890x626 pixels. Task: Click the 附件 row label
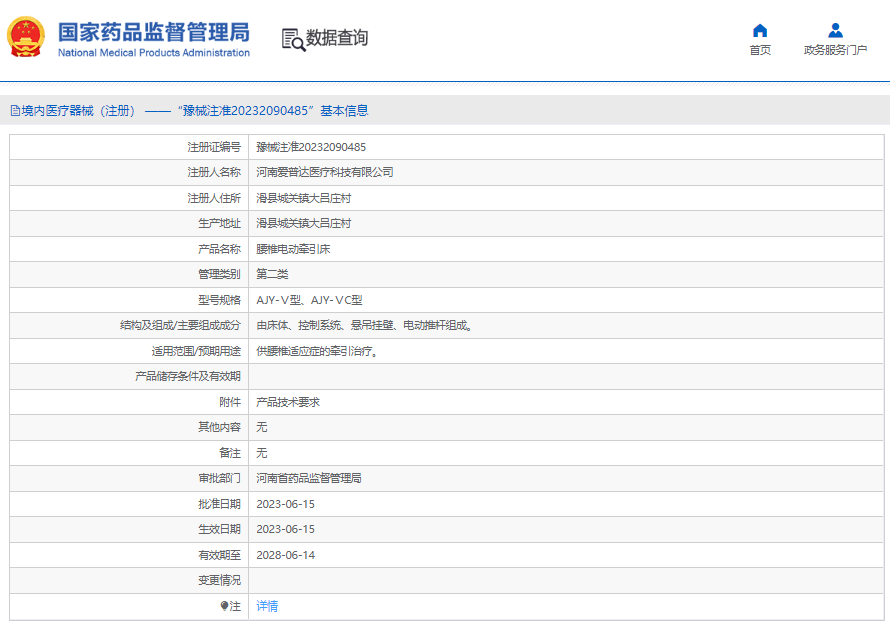230,402
